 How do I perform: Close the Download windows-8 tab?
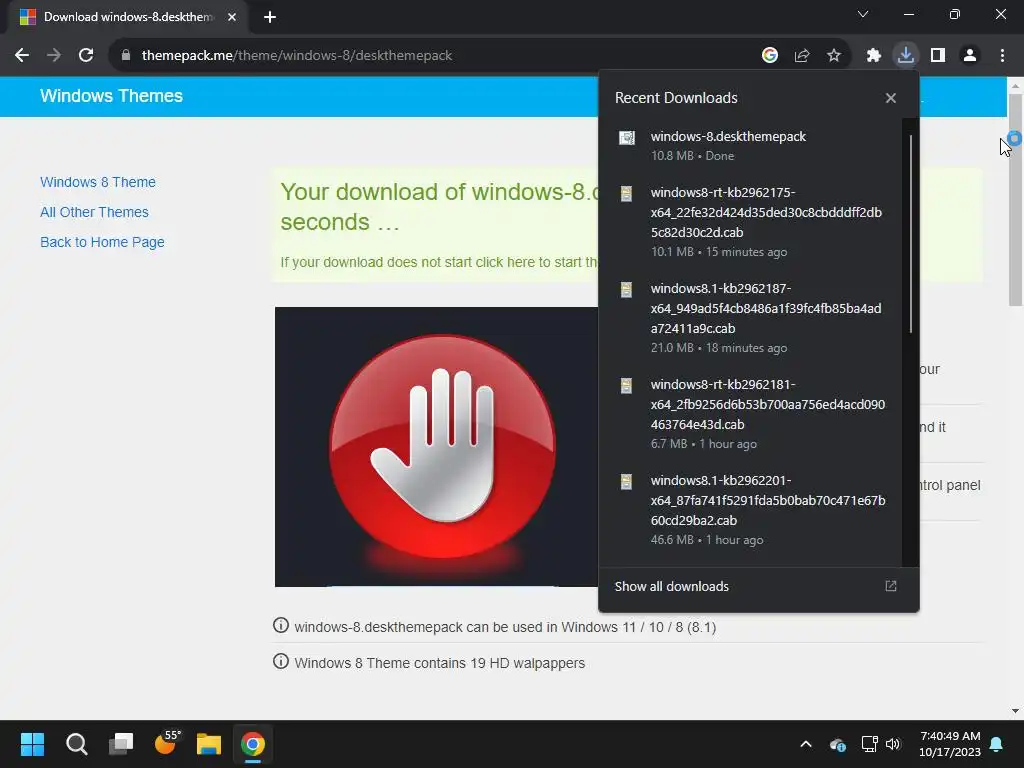click(232, 17)
